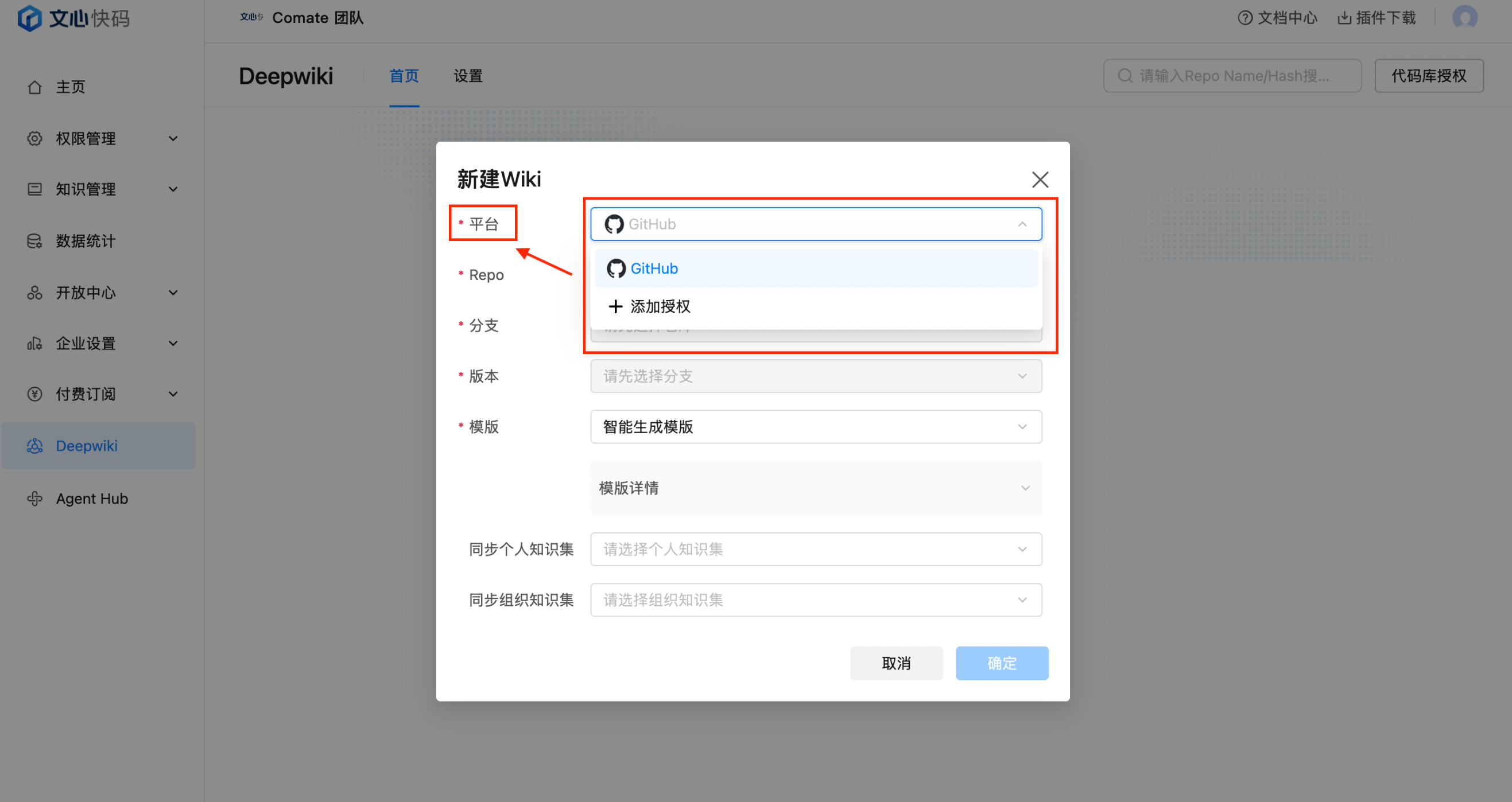Click the 模版 field label
This screenshot has height=802, width=1512.
[x=484, y=426]
